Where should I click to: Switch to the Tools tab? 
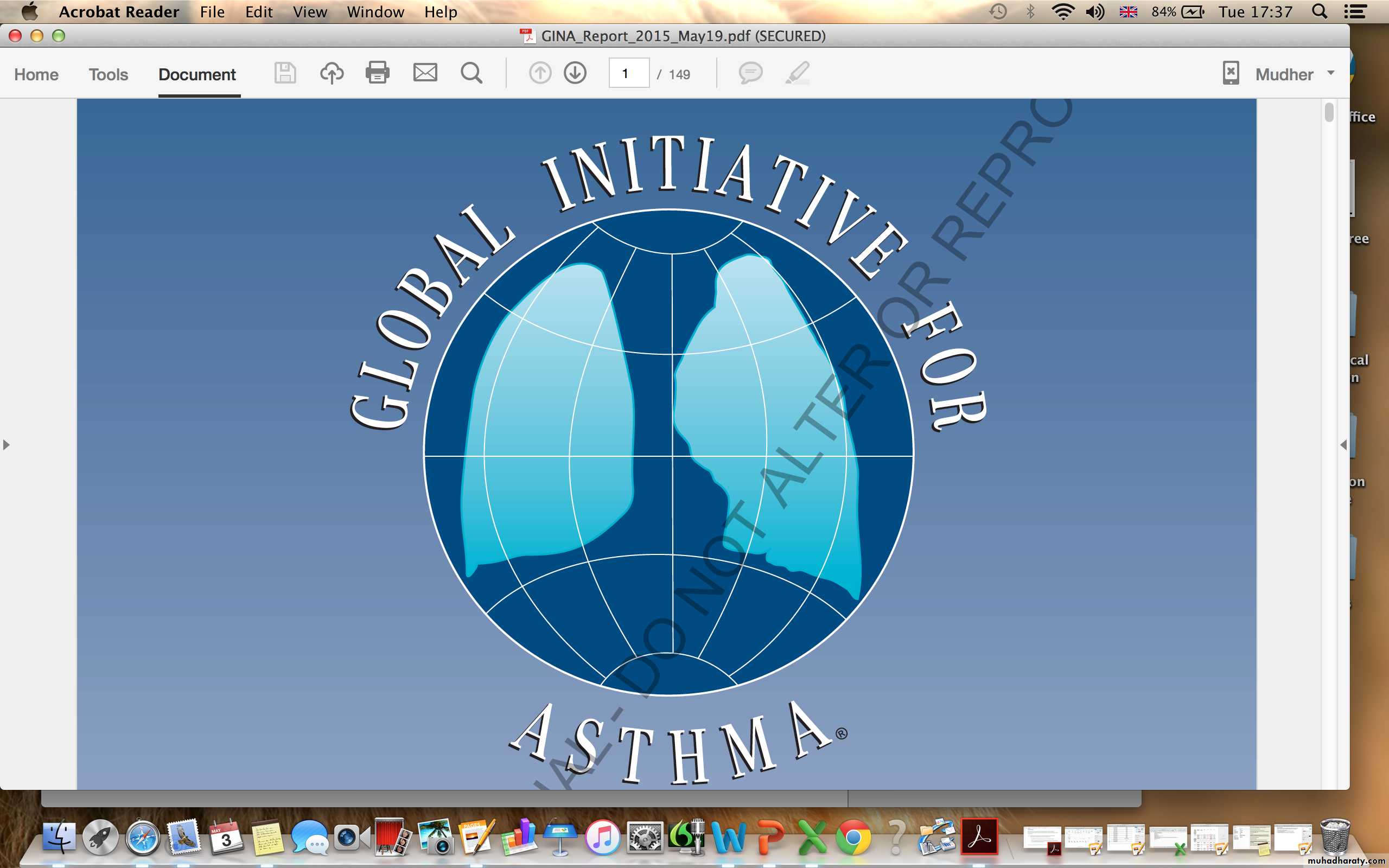point(108,75)
